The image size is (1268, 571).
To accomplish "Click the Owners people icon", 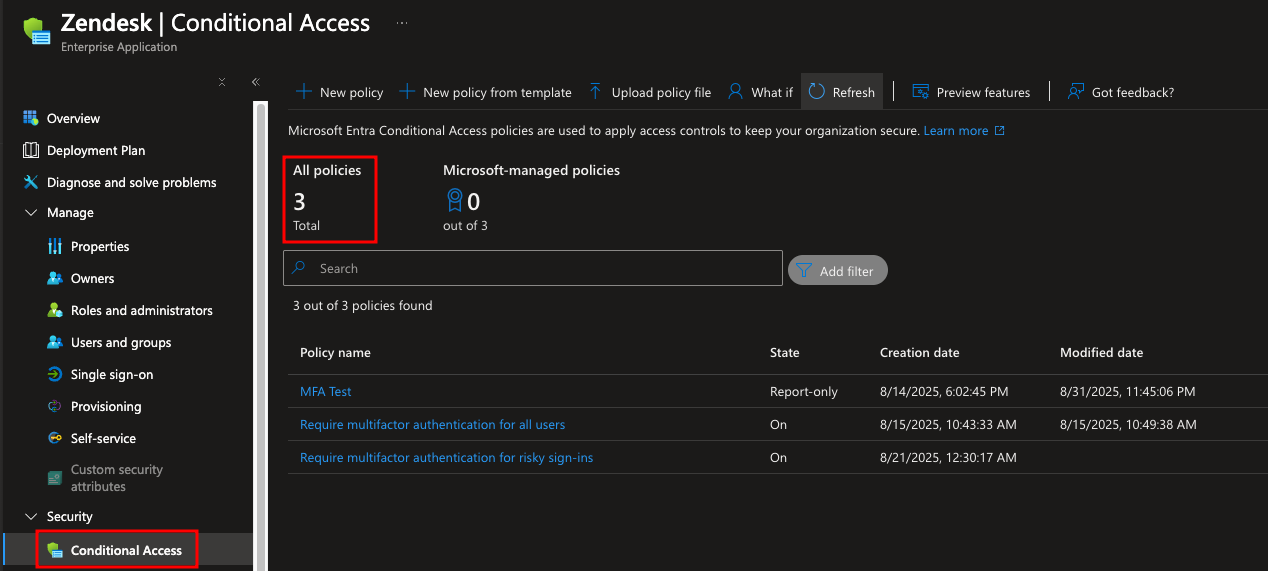I will (x=55, y=278).
